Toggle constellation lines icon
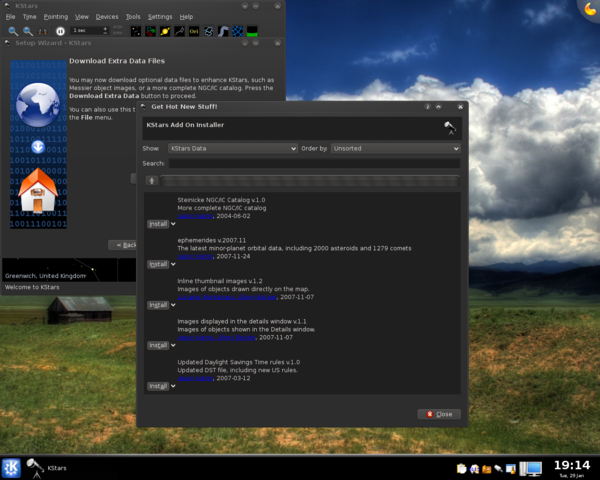Image resolution: width=600 pixels, height=480 pixels. pos(179,31)
